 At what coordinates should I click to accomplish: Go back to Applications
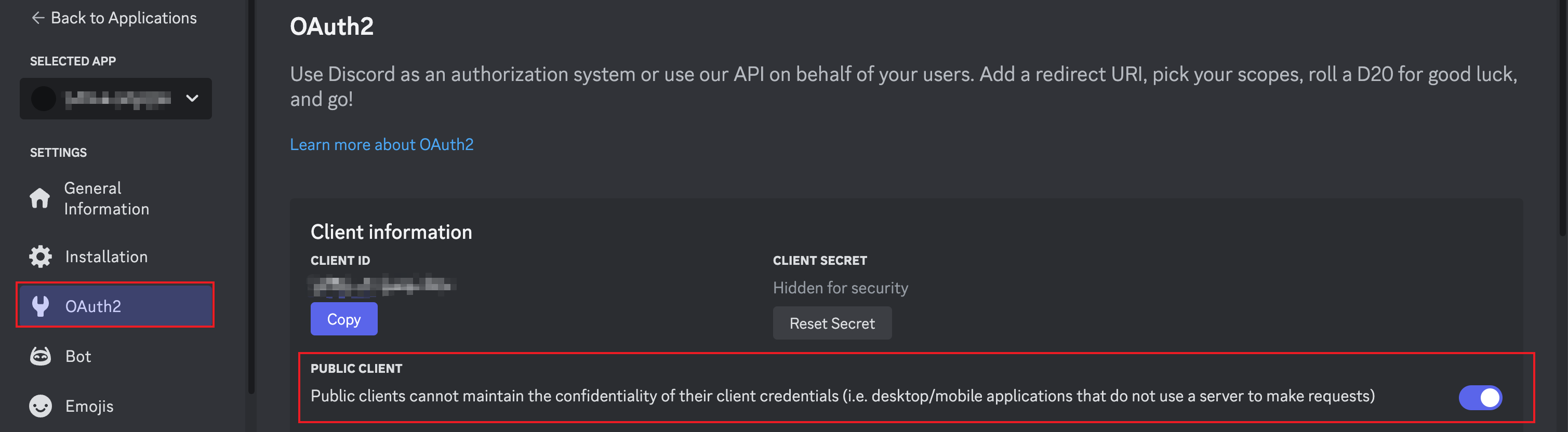114,18
